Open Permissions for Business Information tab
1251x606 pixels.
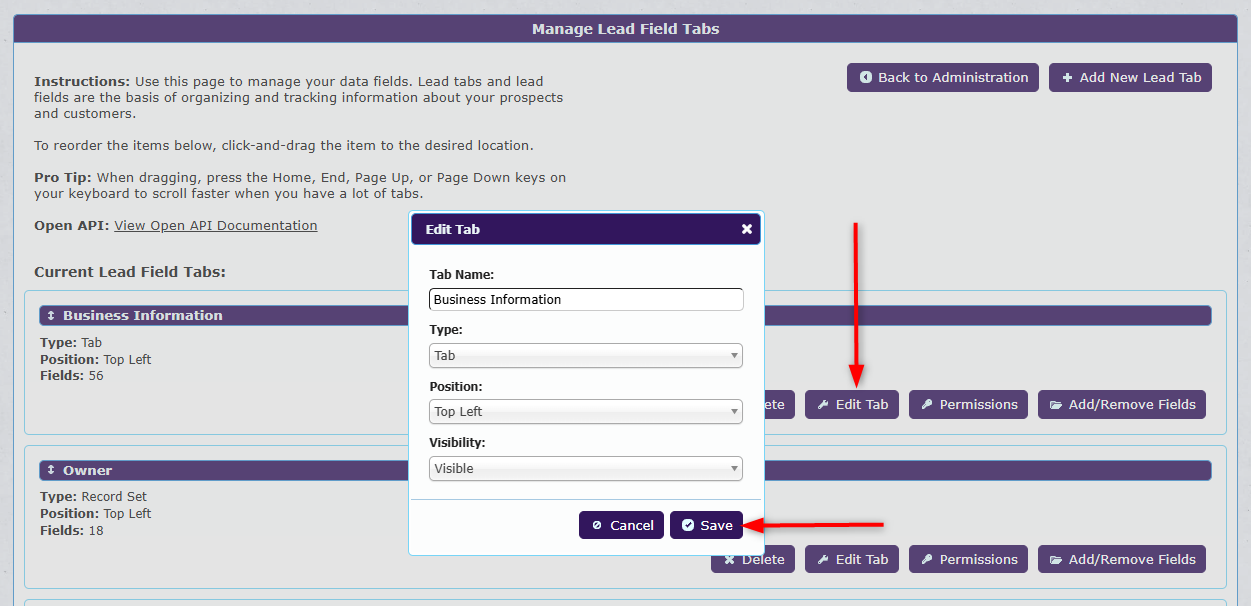pos(969,404)
